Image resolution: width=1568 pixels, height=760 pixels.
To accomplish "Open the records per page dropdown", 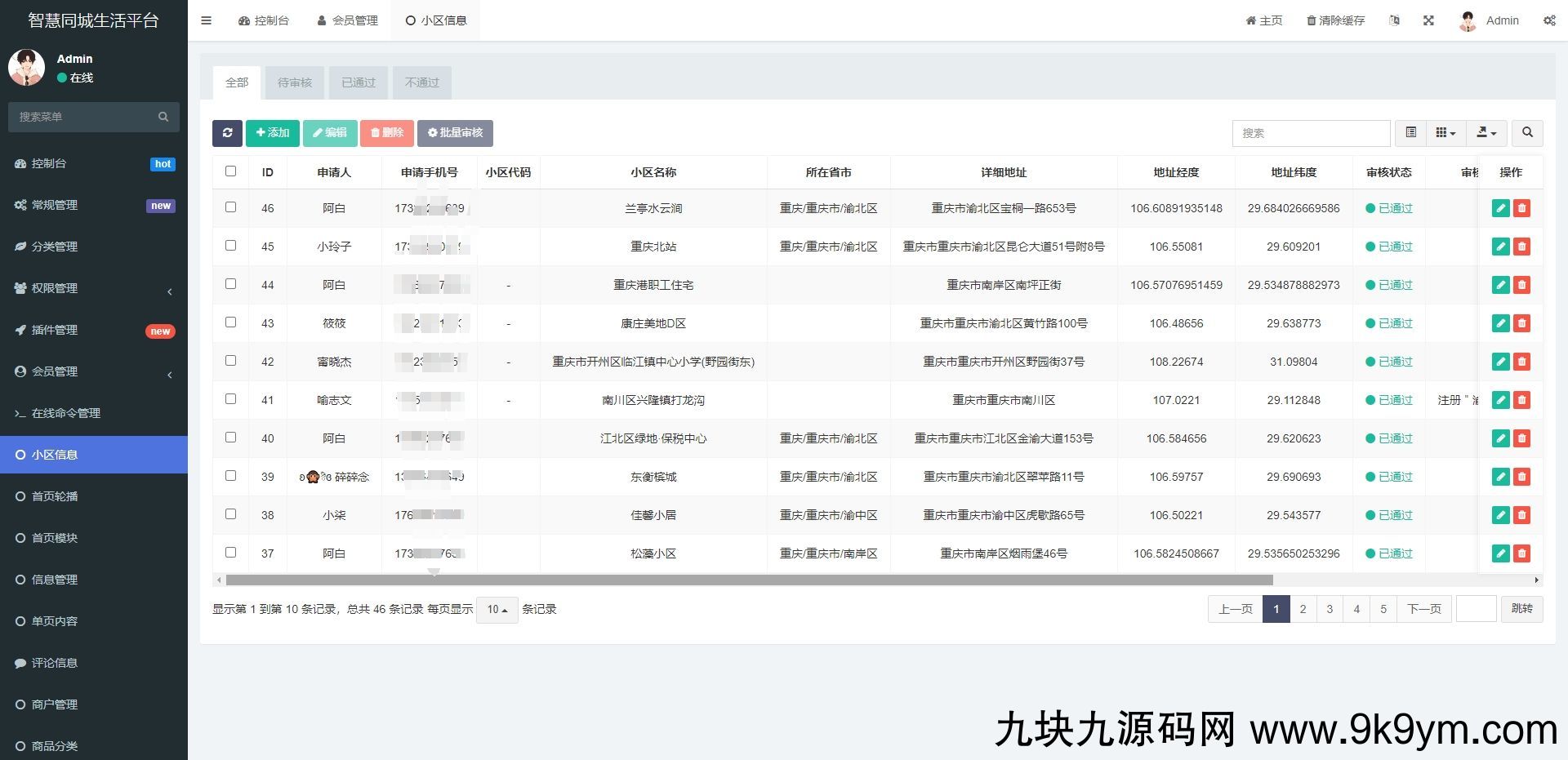I will click(x=497, y=610).
